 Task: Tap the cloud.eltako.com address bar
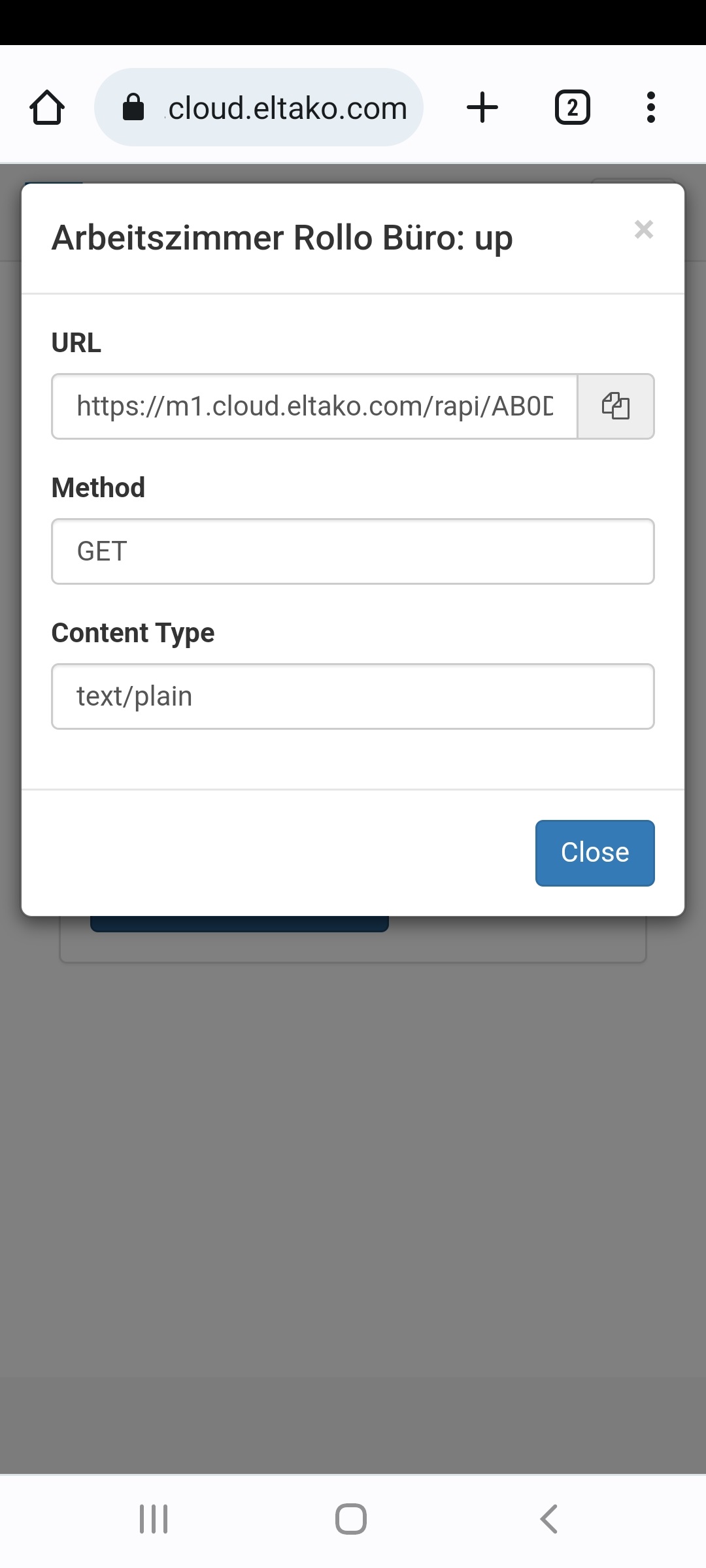click(288, 108)
